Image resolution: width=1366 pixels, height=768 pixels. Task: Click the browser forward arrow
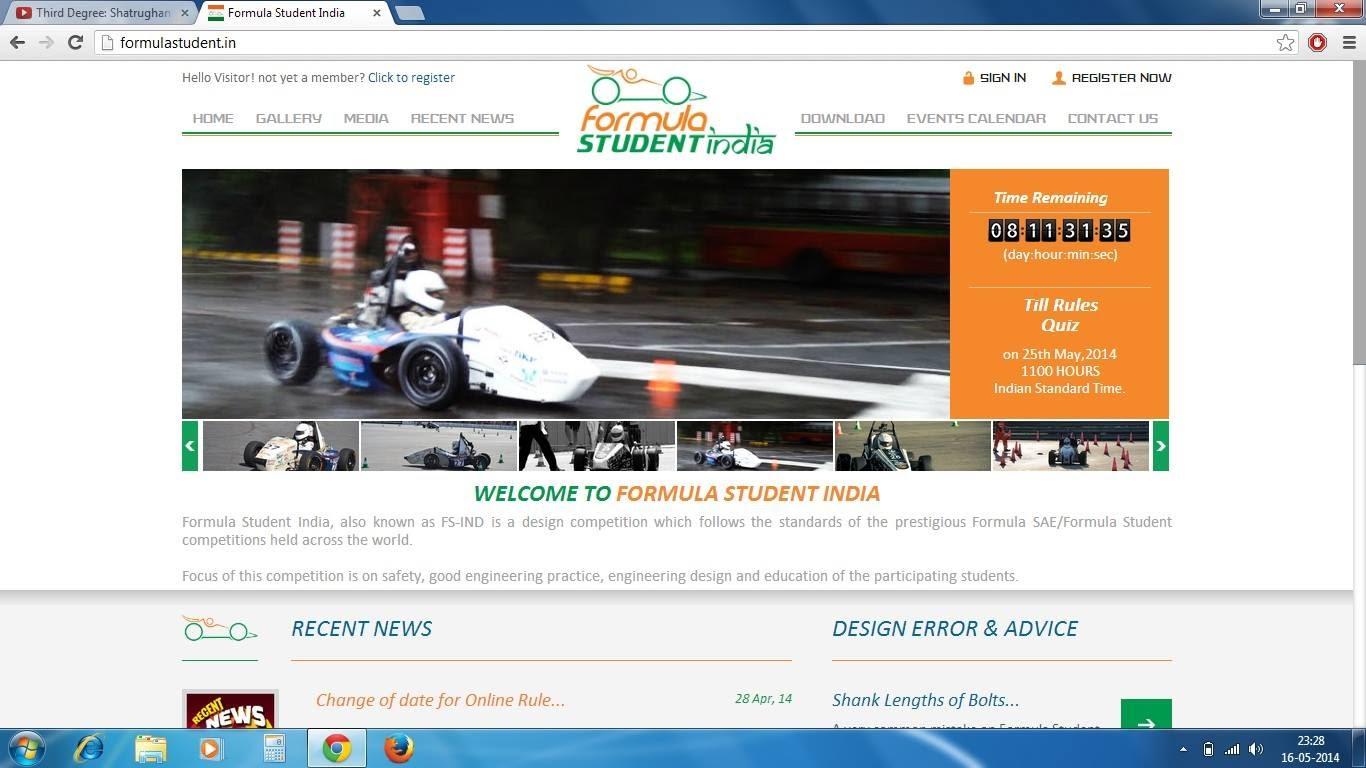(x=46, y=43)
